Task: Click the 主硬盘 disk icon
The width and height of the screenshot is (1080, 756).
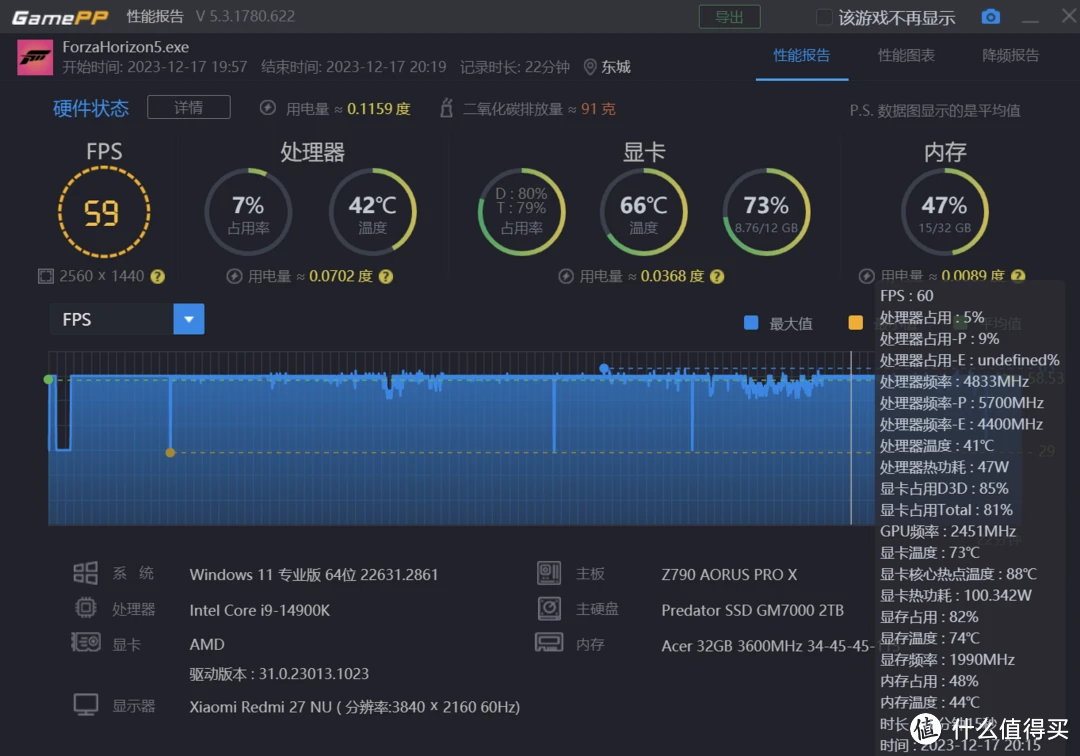Action: pyautogui.click(x=549, y=608)
